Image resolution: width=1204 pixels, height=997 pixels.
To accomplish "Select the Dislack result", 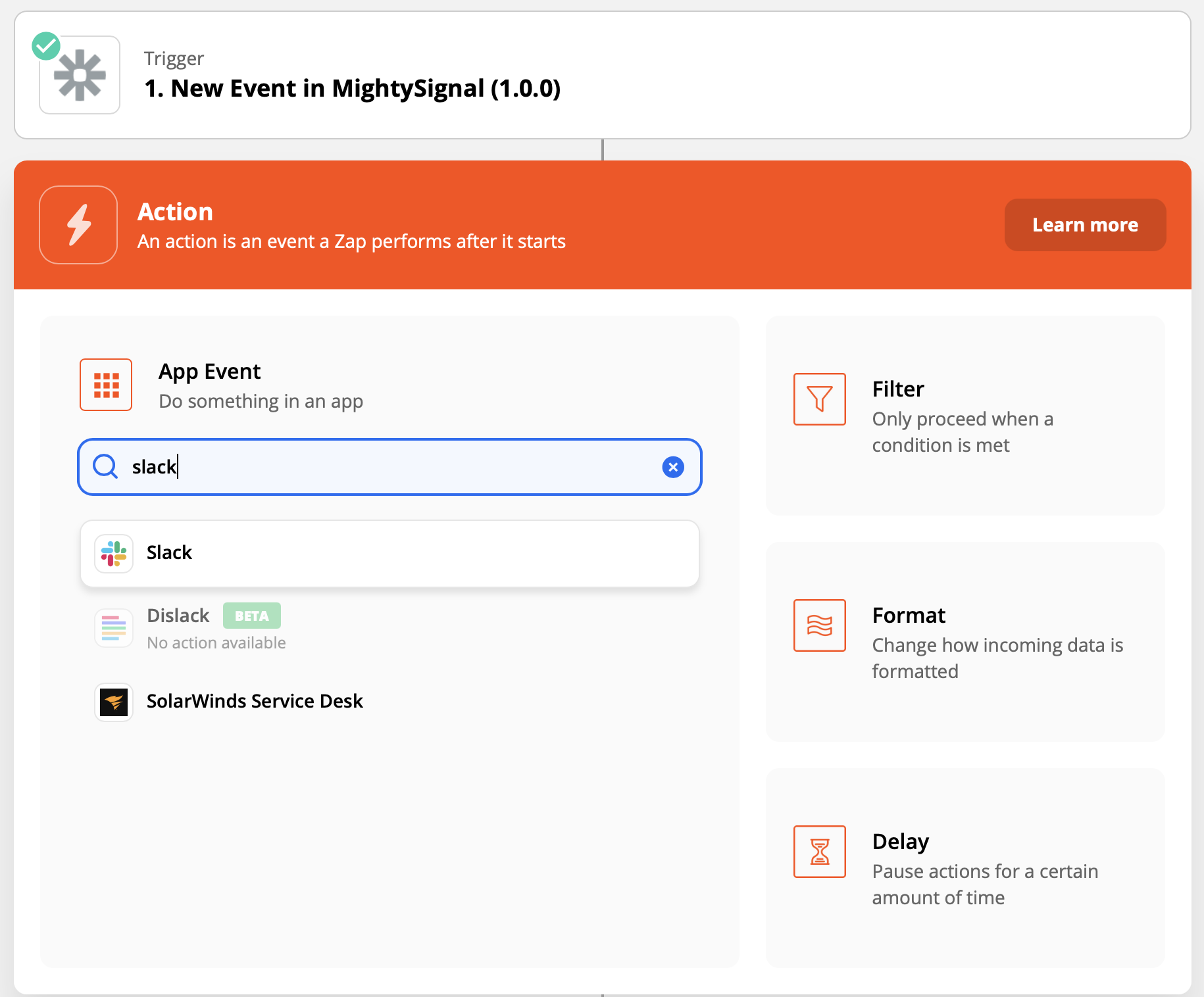I will 389,628.
